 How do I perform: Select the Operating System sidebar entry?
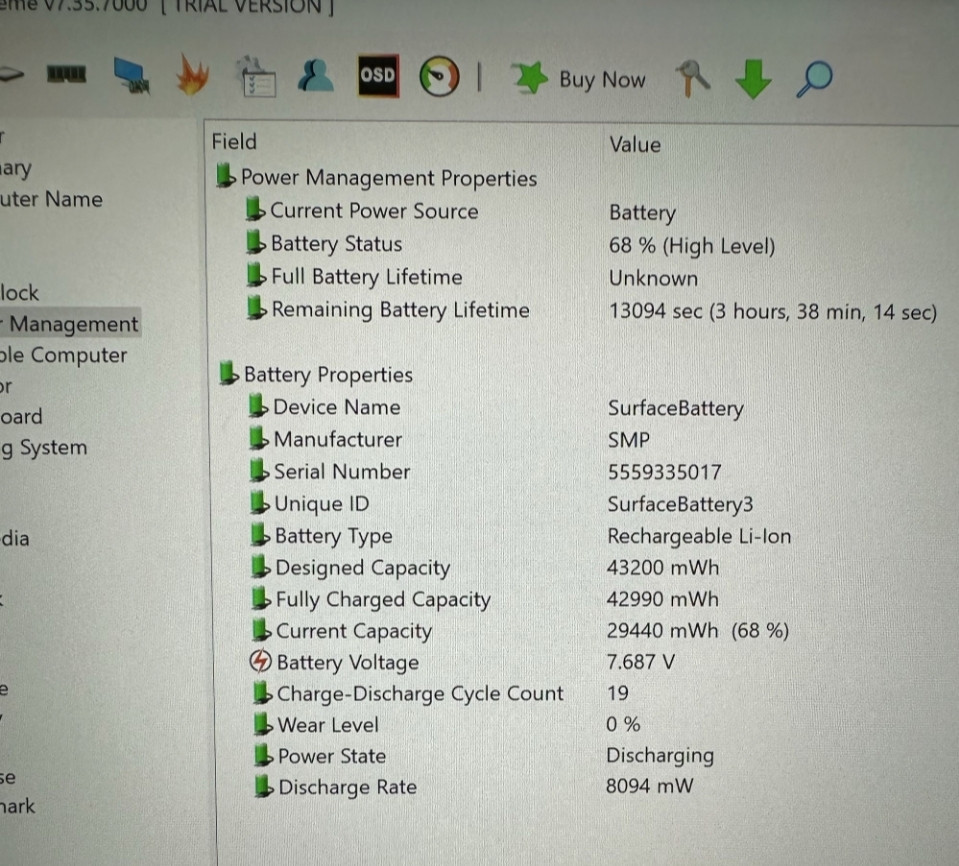[46, 447]
